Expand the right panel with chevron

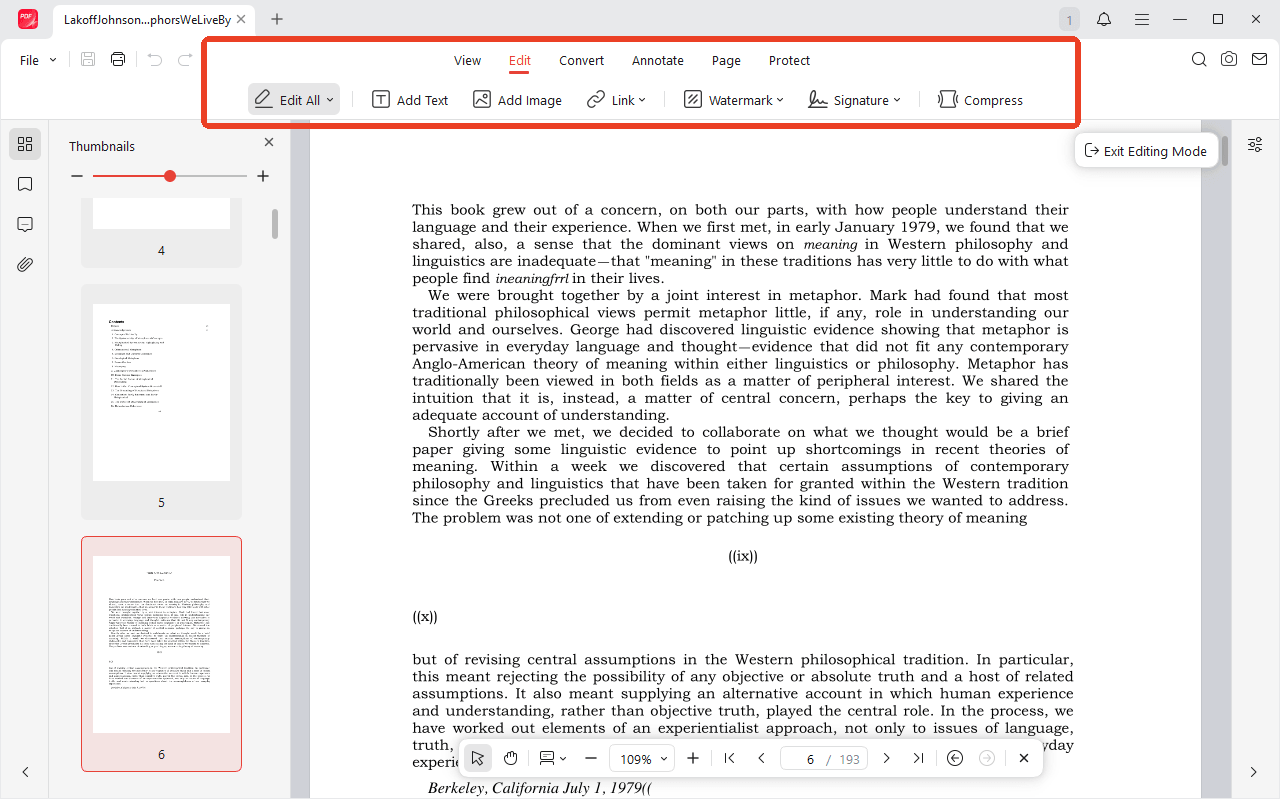point(1255,772)
